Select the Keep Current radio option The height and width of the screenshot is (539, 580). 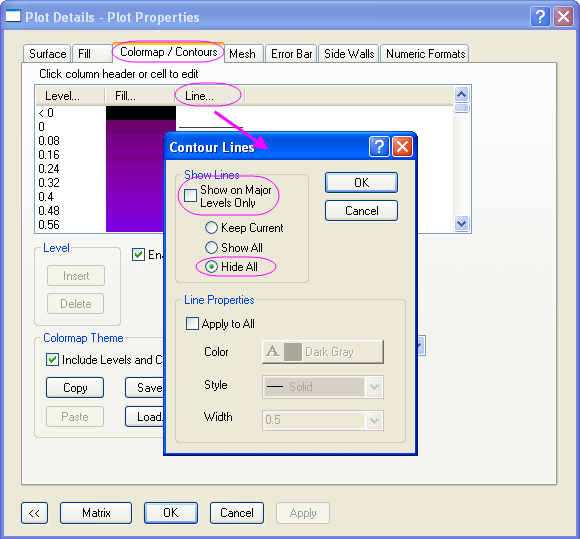coord(211,228)
